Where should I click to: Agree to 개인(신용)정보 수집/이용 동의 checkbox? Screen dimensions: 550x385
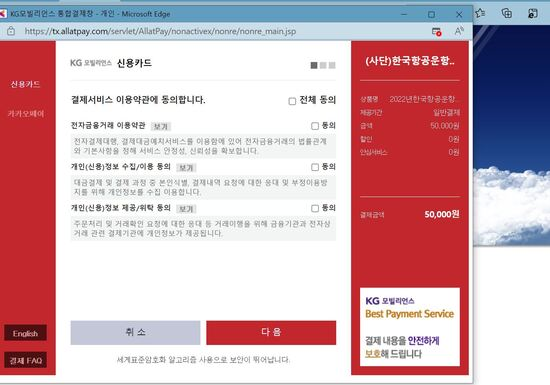pos(315,167)
